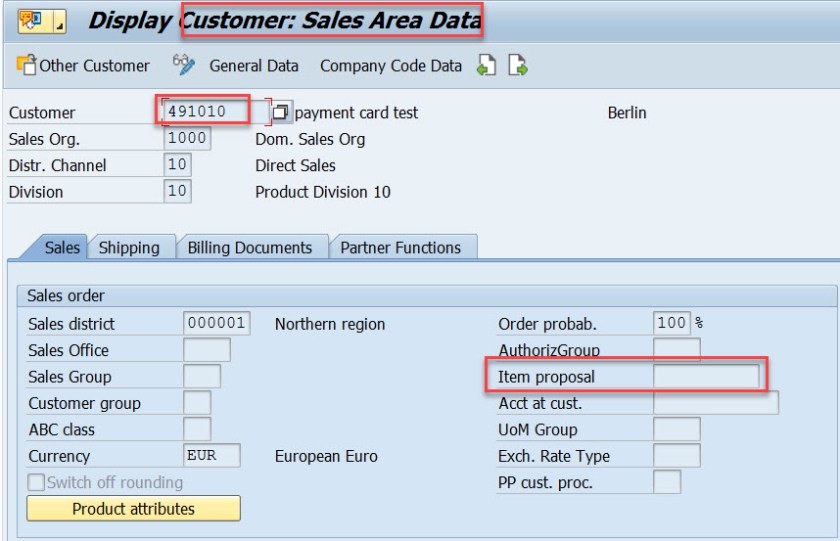Open the search help beside Customer number

click(x=281, y=112)
